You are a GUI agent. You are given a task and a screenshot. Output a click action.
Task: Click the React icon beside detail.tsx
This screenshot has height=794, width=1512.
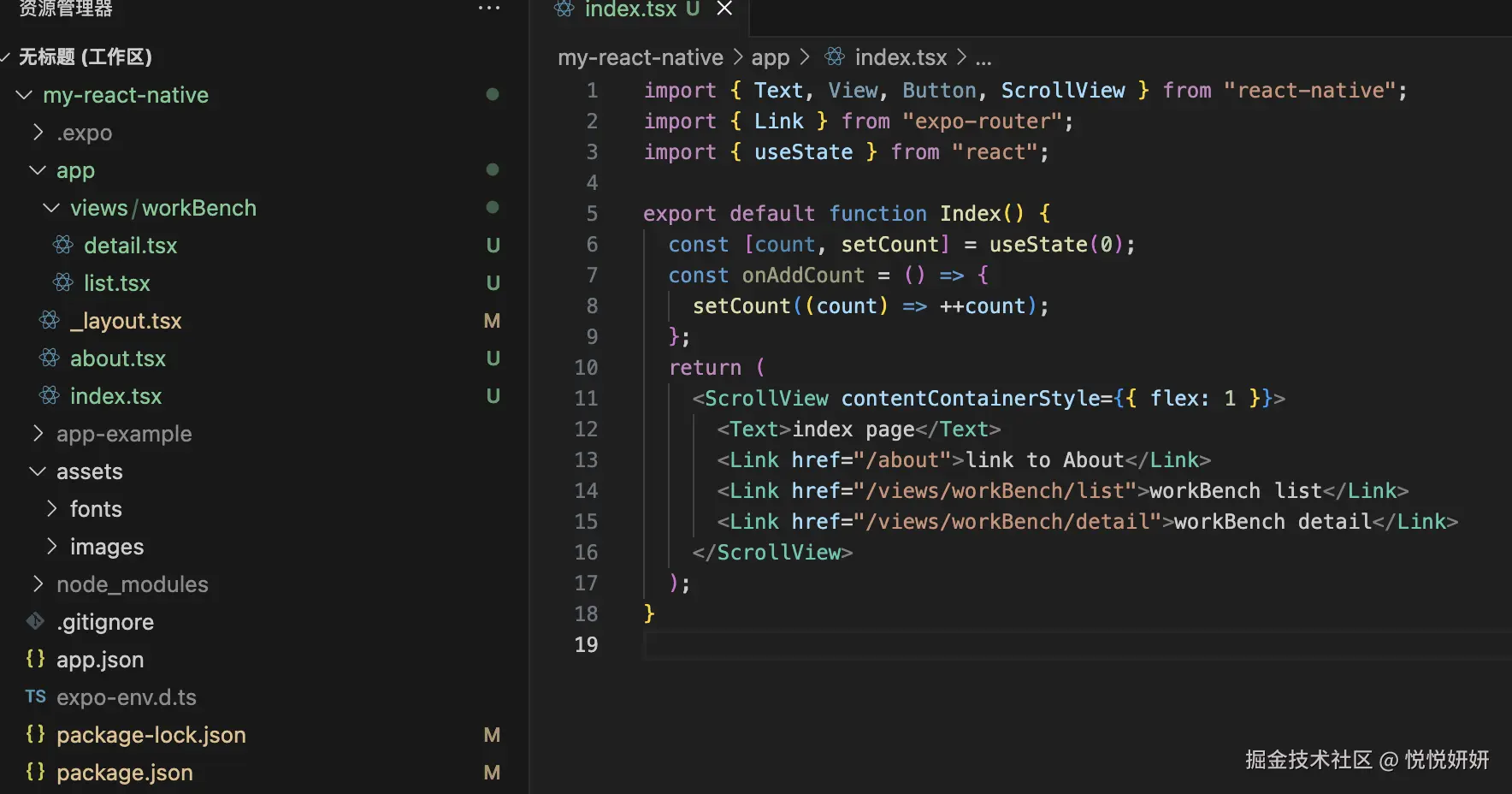point(63,245)
